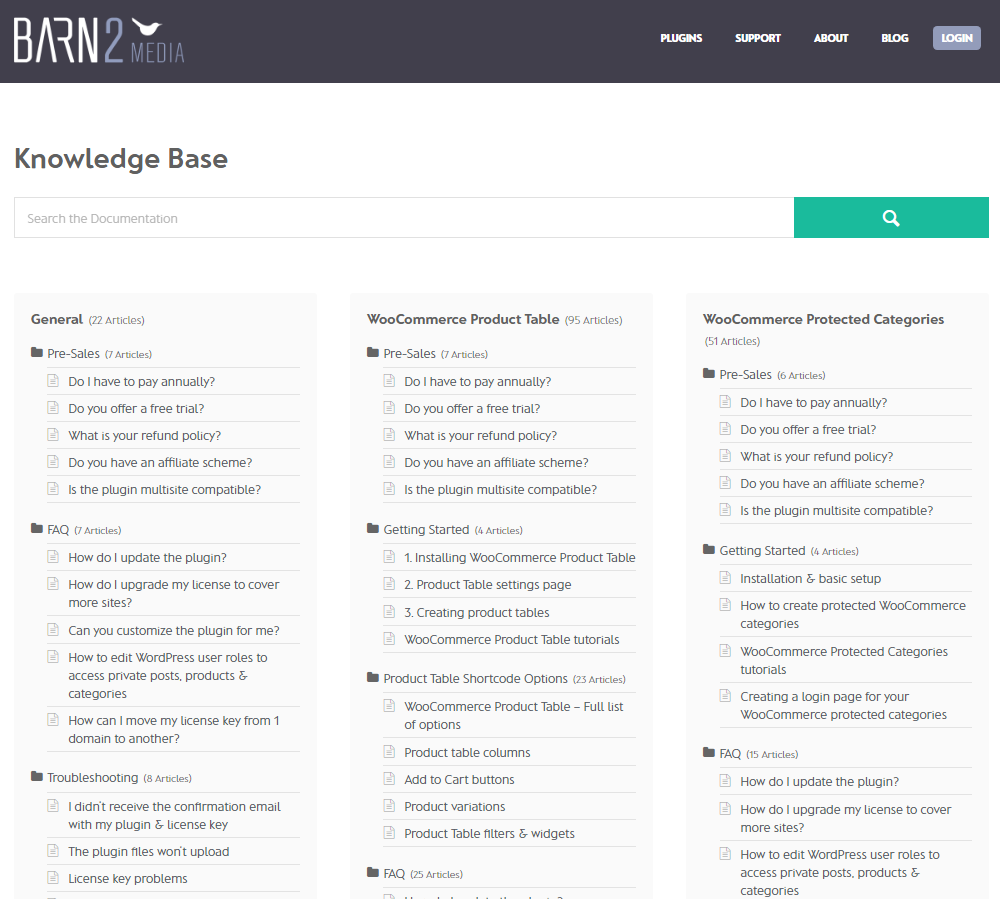Open 'Creating a login page' article
1000x899 pixels.
[843, 706]
